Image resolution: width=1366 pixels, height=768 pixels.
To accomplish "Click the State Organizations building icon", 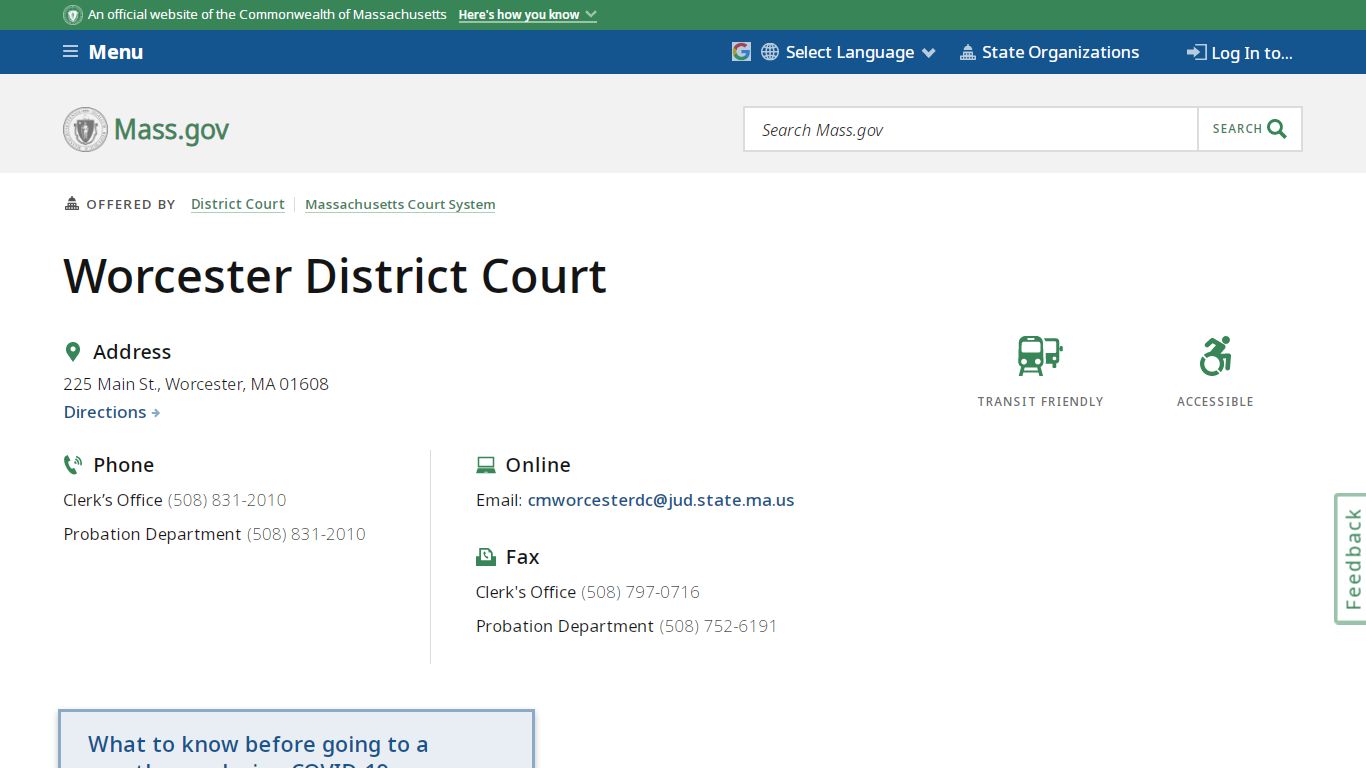I will 967,53.
